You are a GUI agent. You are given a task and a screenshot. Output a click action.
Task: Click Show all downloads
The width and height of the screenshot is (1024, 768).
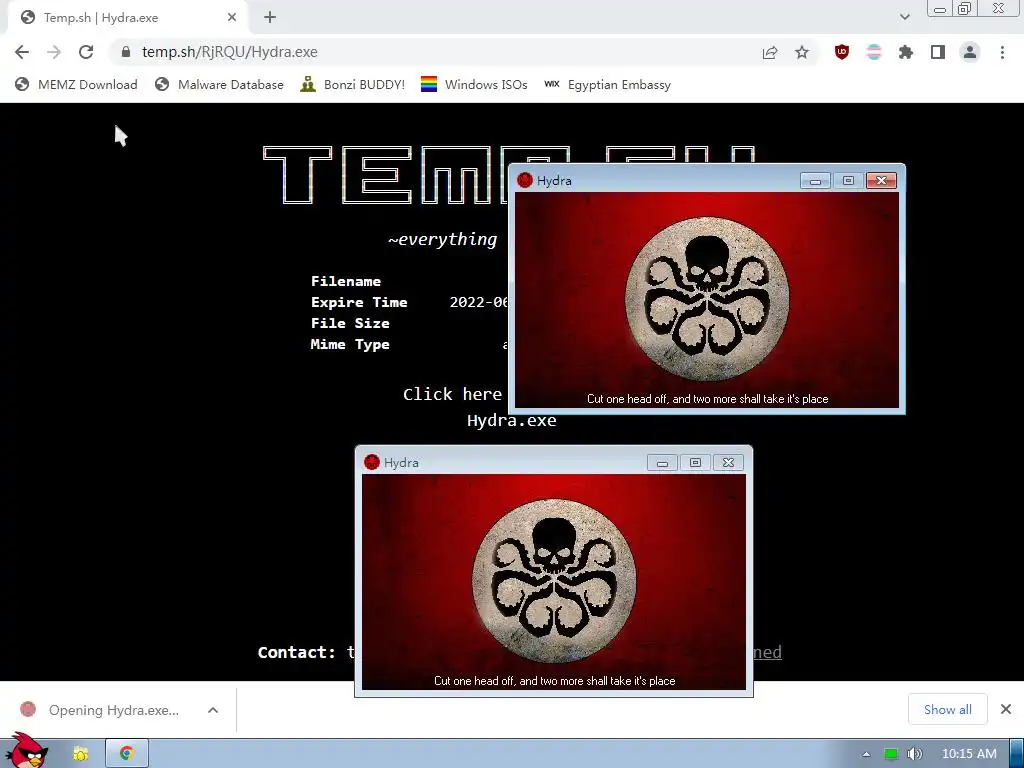click(948, 709)
